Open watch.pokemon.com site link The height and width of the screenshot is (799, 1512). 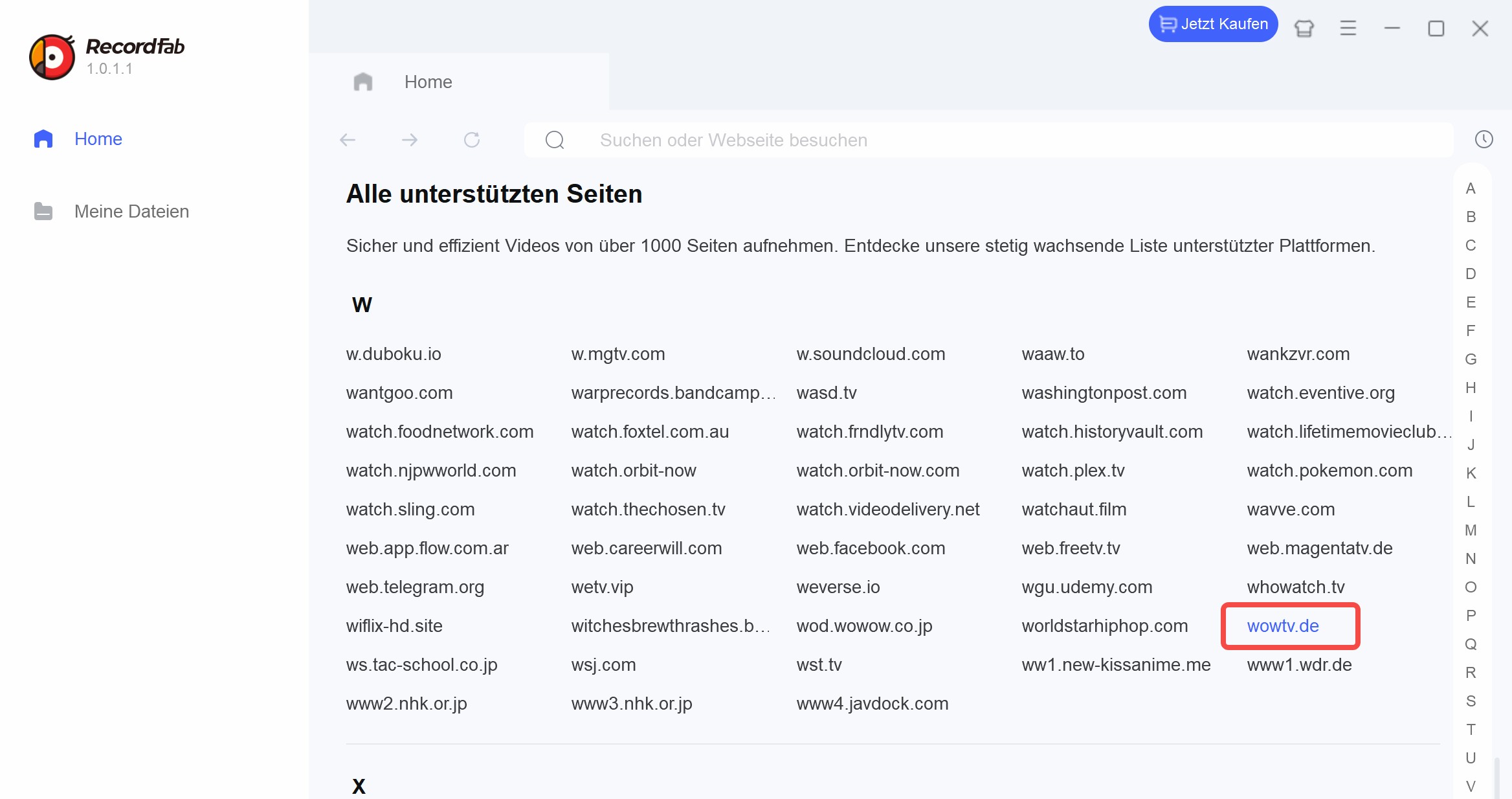pos(1329,471)
